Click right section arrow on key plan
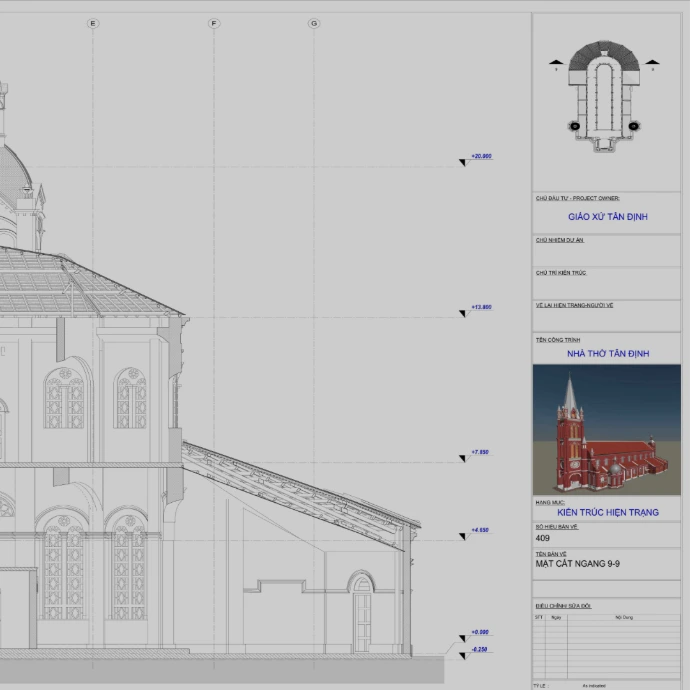Image resolution: width=690 pixels, height=690 pixels. pos(652,63)
